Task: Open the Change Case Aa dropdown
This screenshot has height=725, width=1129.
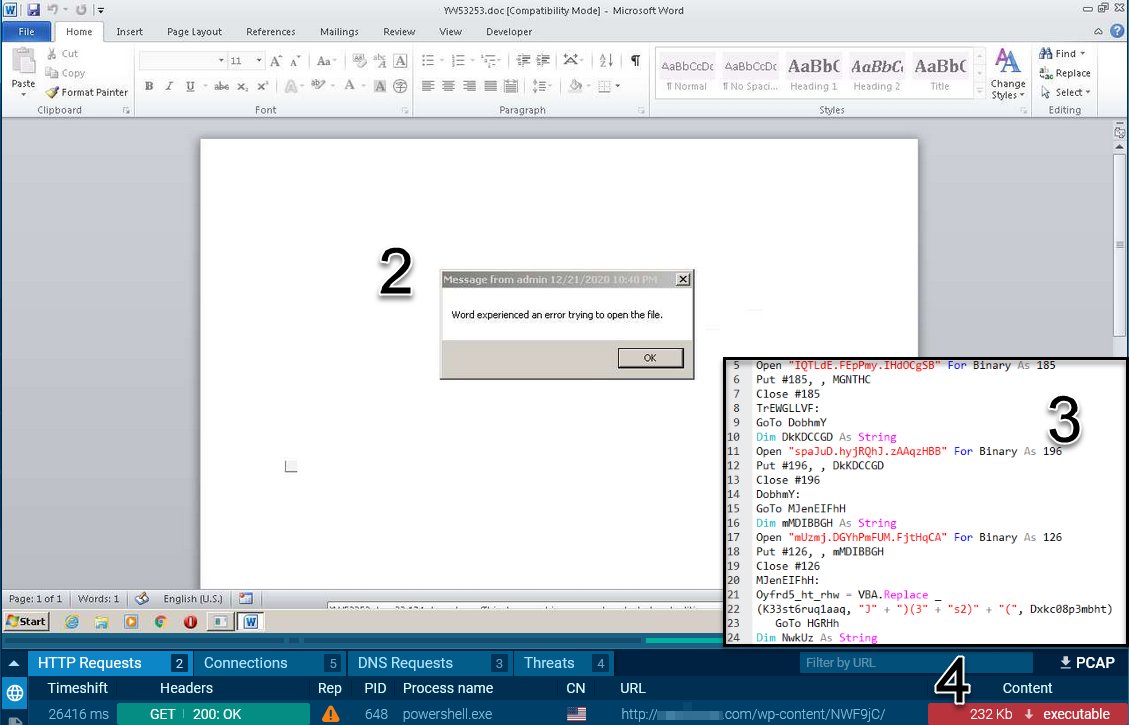Action: (326, 61)
